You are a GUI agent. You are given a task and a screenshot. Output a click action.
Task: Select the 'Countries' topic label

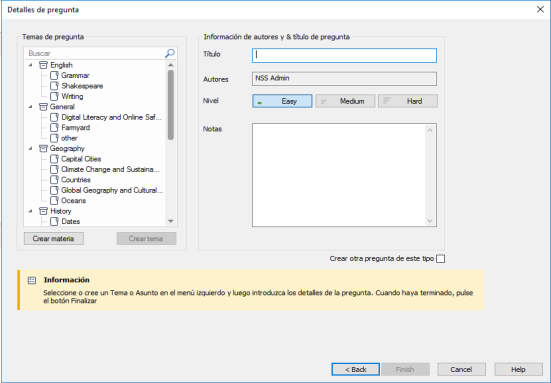(x=76, y=180)
